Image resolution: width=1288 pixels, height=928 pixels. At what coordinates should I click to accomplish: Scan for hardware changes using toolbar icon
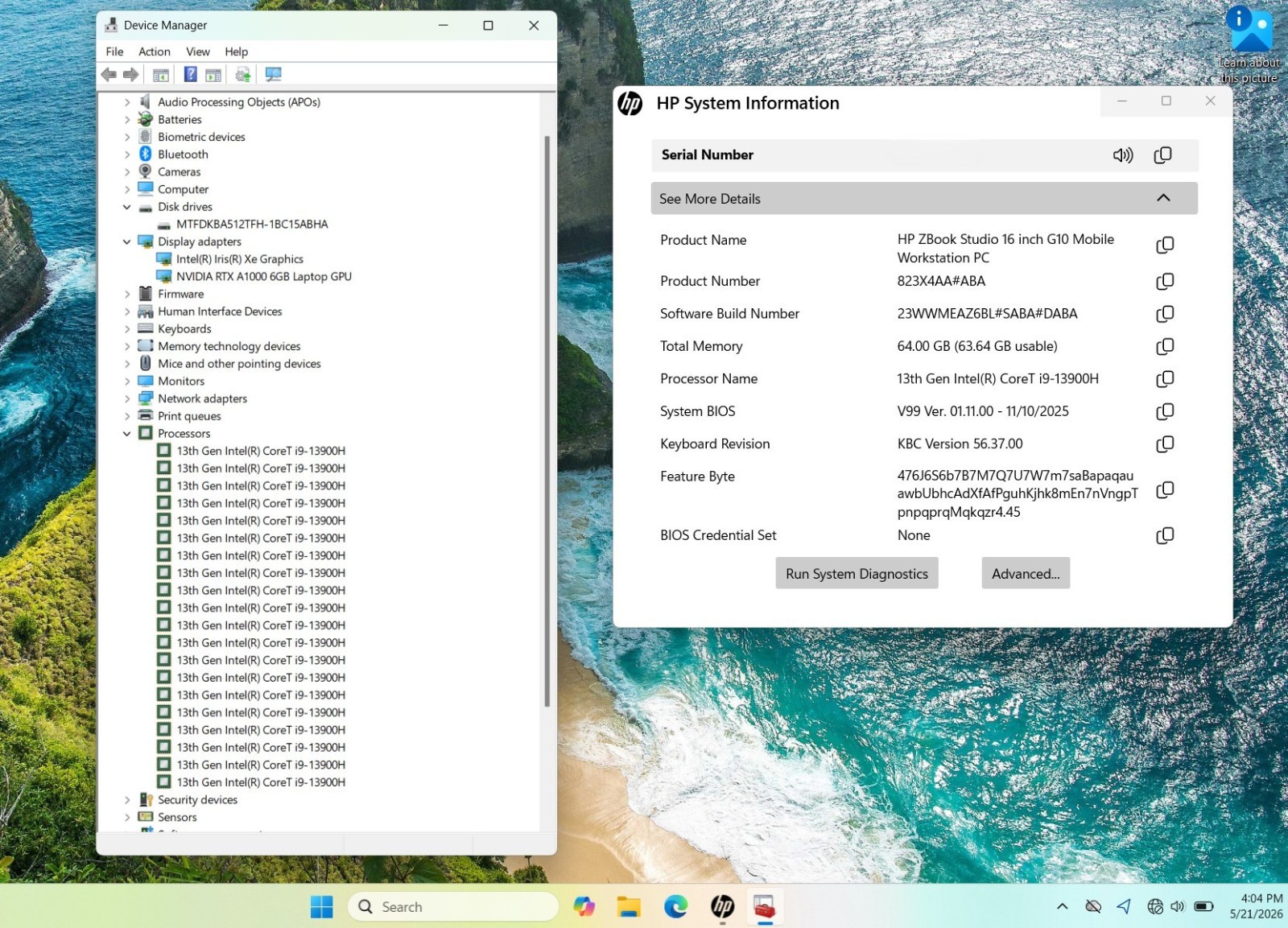274,75
